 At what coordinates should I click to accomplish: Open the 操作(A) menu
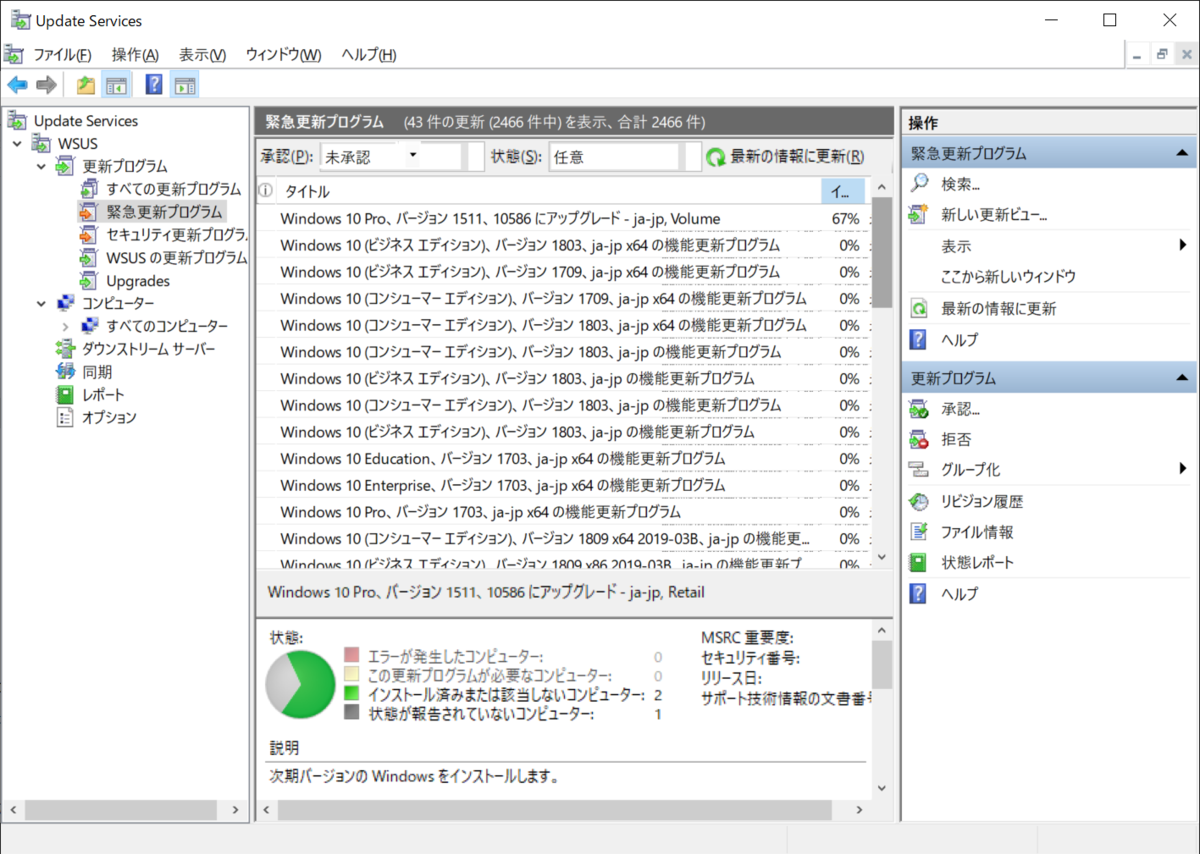click(135, 55)
